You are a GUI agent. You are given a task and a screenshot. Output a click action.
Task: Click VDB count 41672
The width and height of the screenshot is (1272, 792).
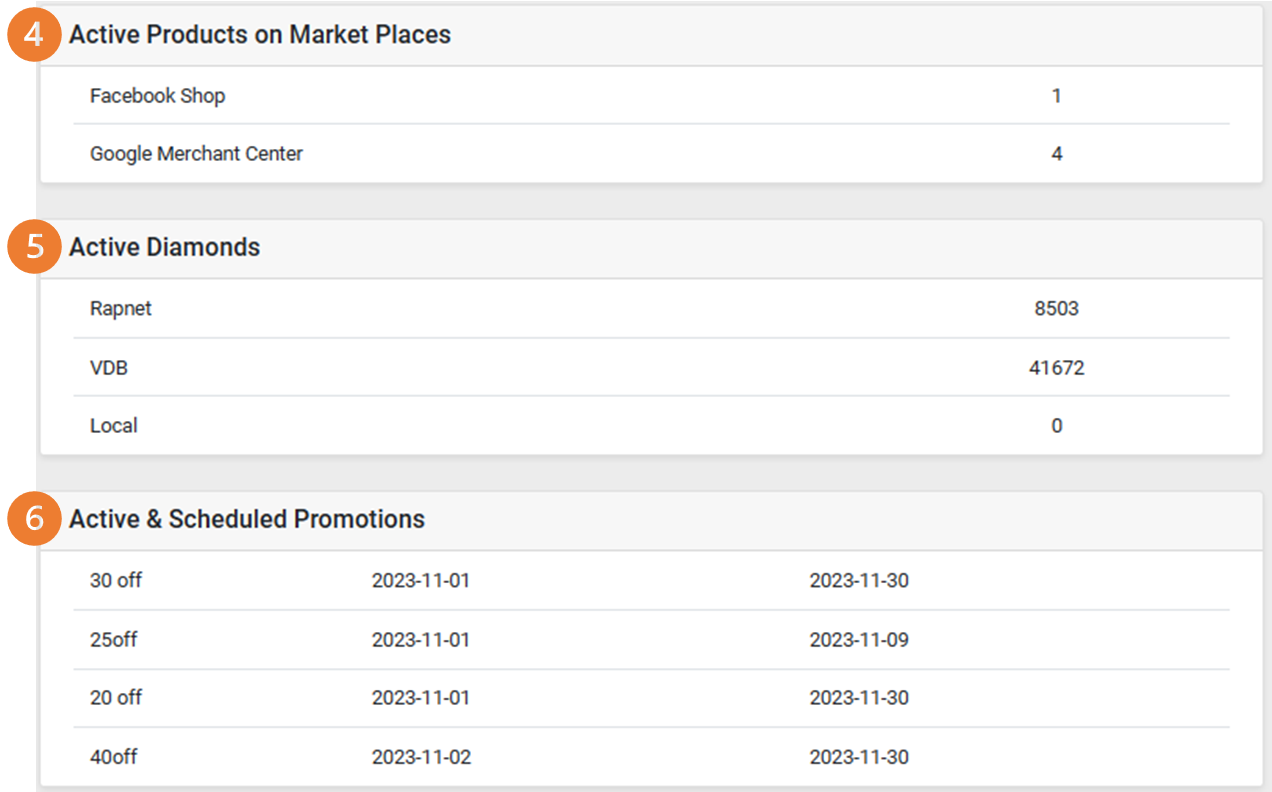(x=1057, y=368)
